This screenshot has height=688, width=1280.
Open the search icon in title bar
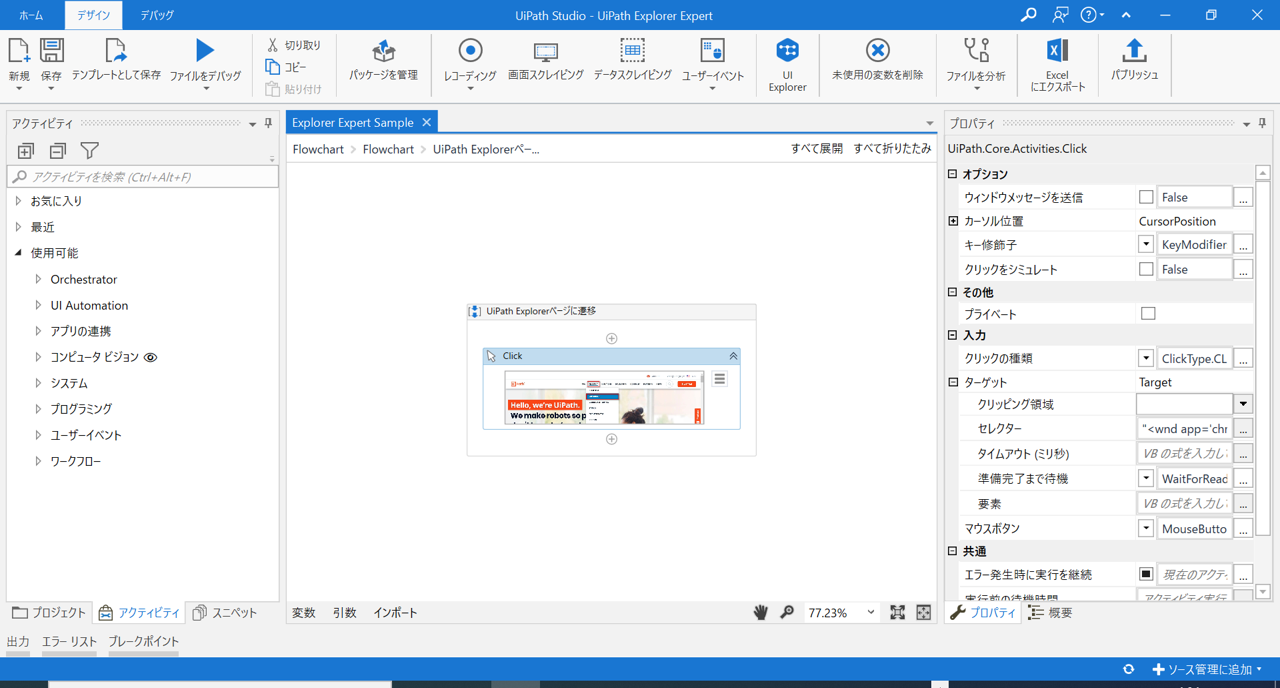[1028, 15]
